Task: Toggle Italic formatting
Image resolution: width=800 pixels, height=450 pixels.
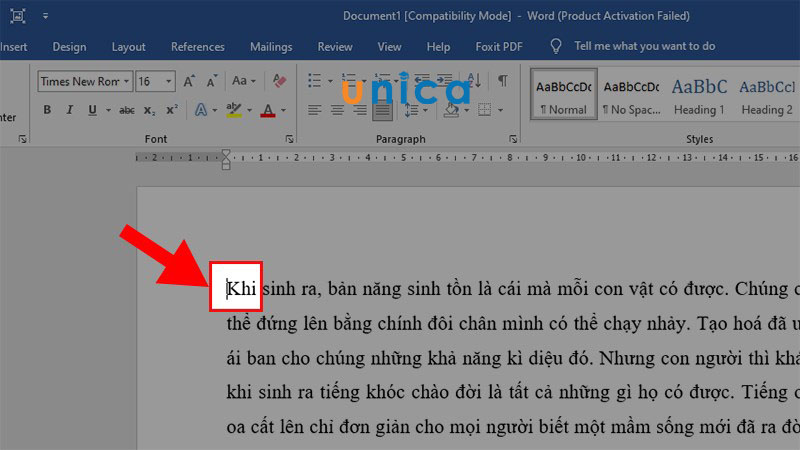Action: pos(69,110)
